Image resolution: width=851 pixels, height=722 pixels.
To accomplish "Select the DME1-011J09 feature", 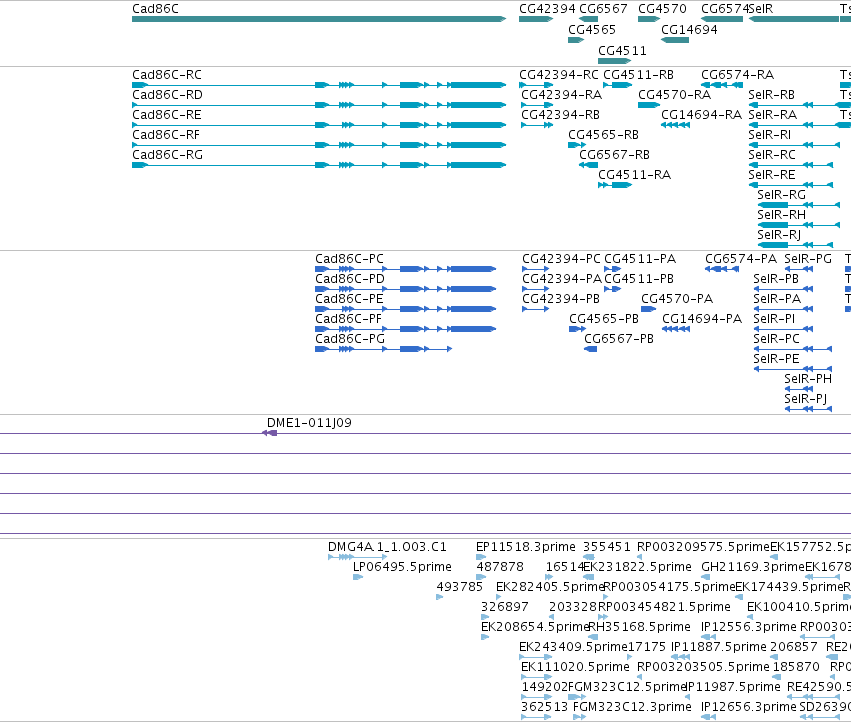I will pyautogui.click(x=270, y=433).
